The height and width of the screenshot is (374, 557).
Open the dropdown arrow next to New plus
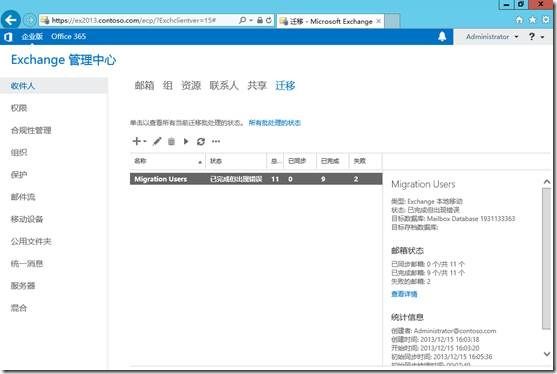pos(145,141)
